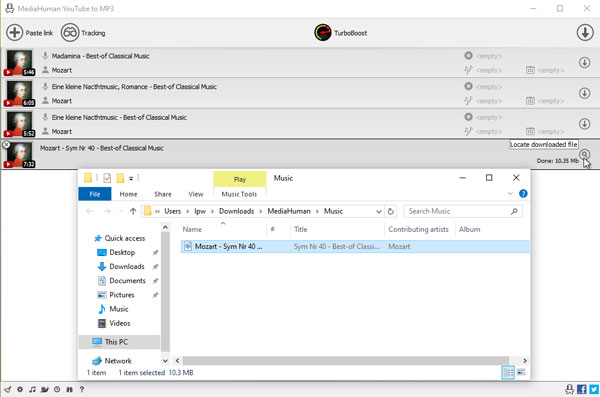This screenshot has width=600, height=397.
Task: Open the Share ribbon tab
Action: 163,194
